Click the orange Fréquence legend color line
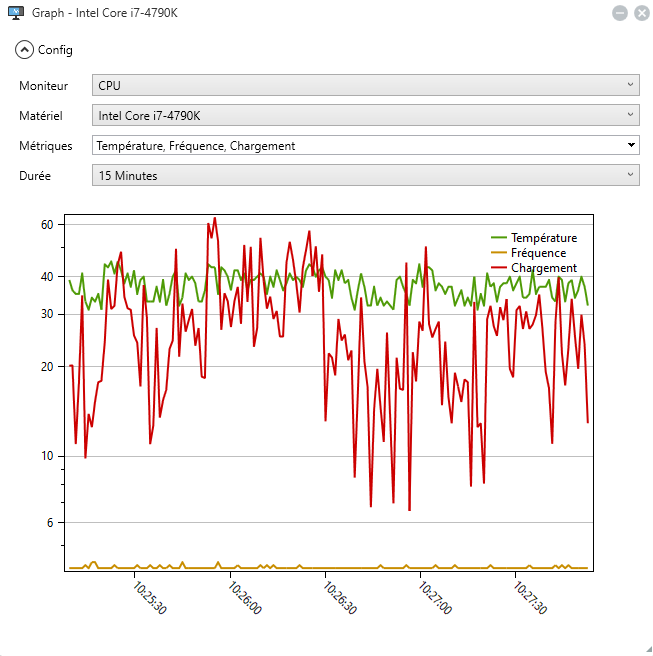The height and width of the screenshot is (656, 653). pos(499,253)
